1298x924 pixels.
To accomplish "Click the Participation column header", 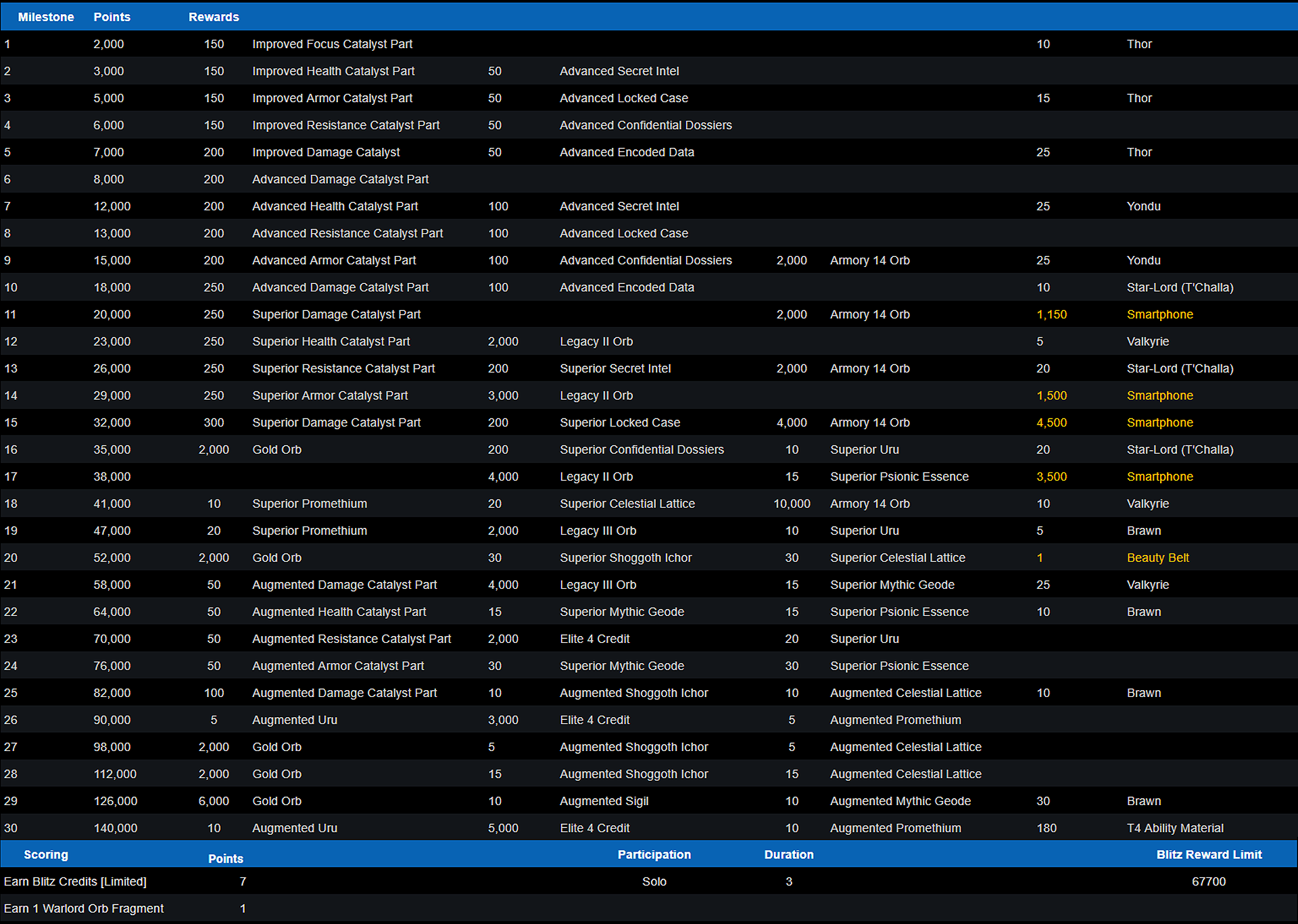I will click(x=654, y=854).
